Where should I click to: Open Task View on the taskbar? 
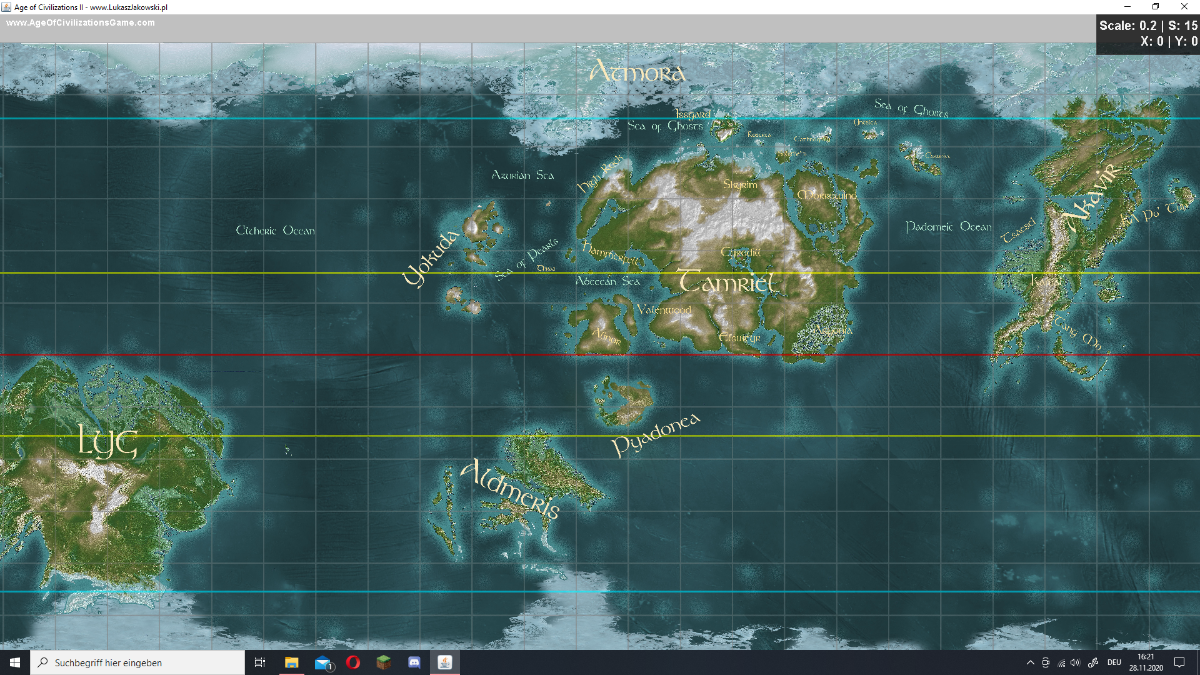(260, 662)
